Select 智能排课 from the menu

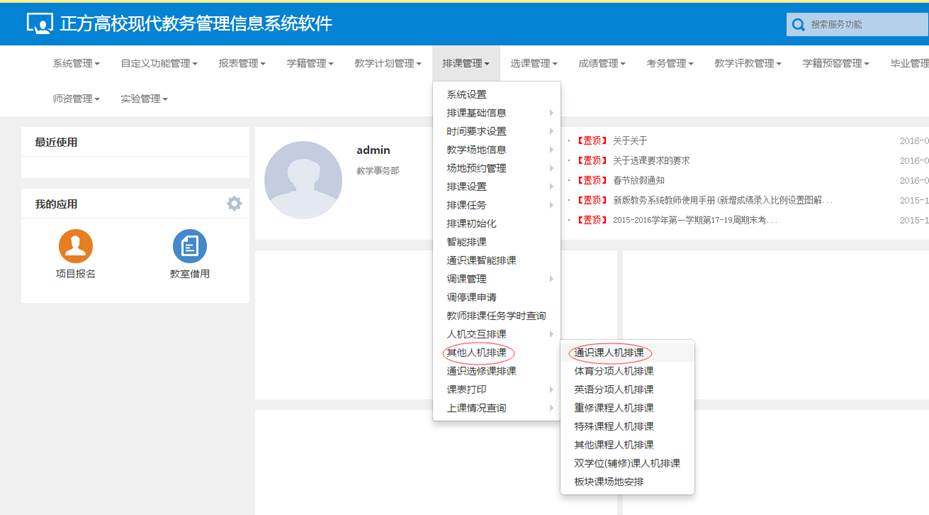(466, 242)
